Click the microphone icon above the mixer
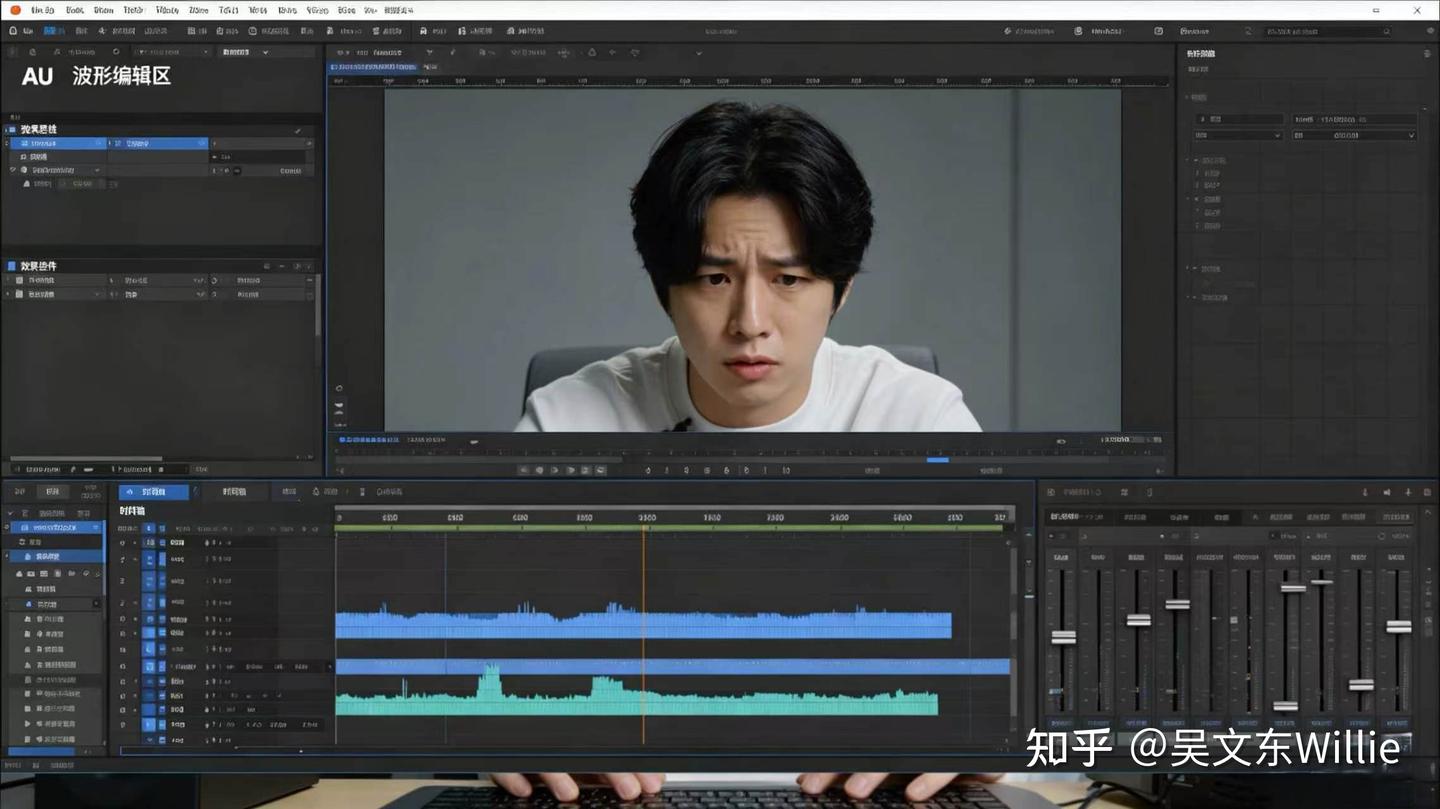This screenshot has width=1440, height=809. click(1365, 492)
